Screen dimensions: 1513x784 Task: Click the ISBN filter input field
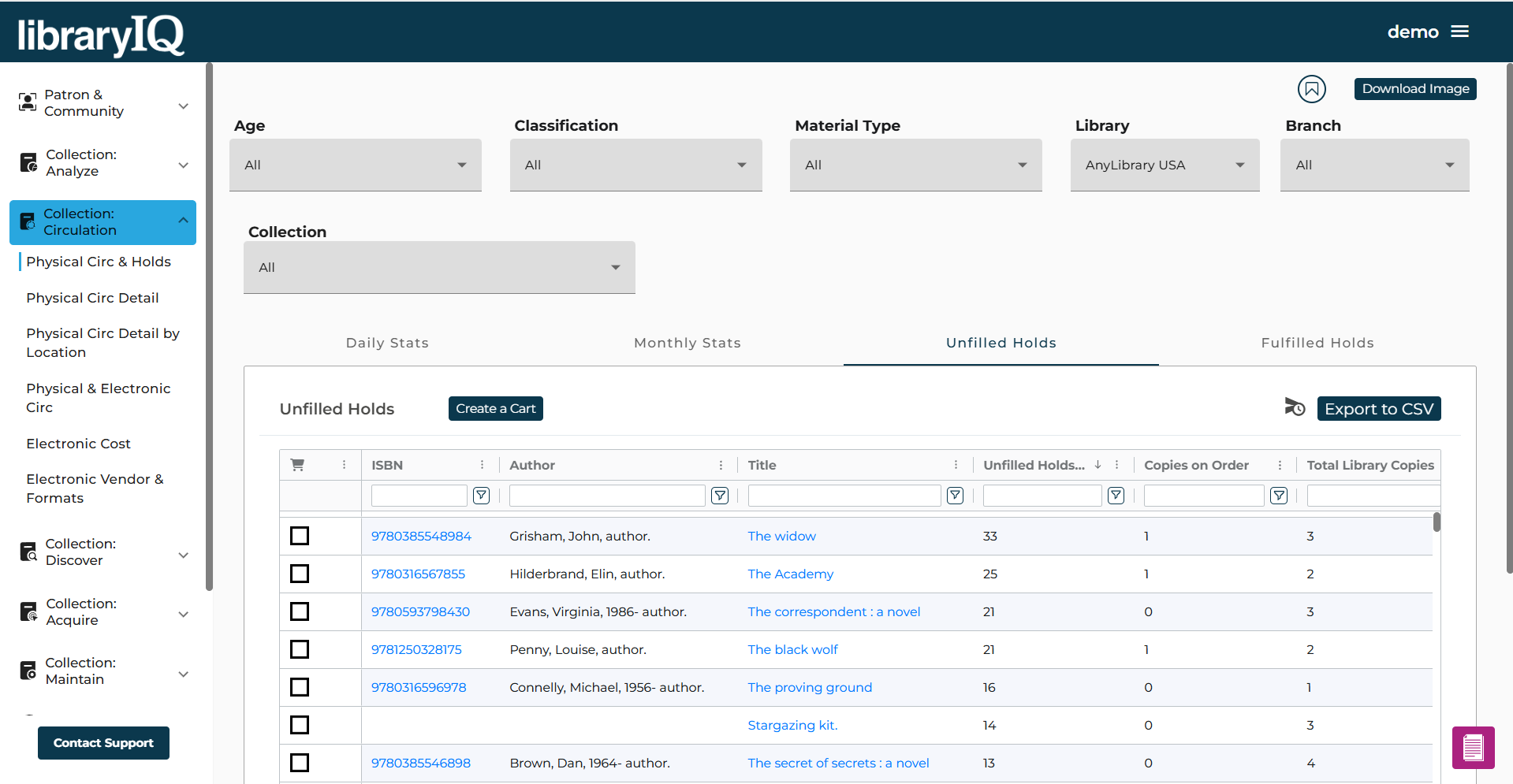tap(419, 496)
